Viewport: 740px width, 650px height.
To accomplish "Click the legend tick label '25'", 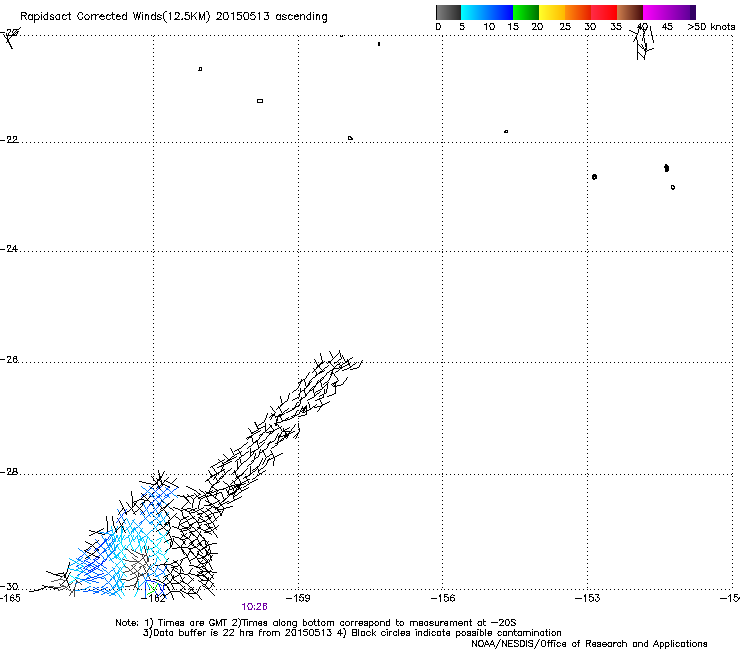I will (x=565, y=27).
